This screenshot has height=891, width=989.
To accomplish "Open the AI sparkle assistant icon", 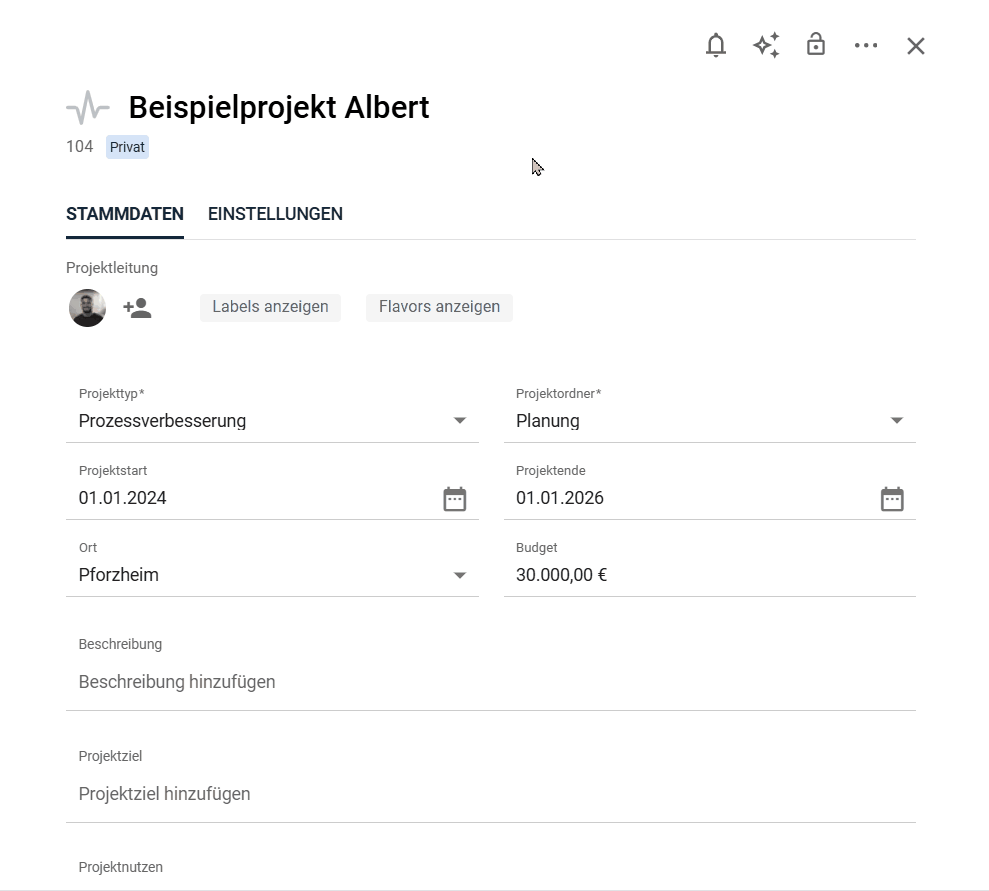I will [766, 46].
